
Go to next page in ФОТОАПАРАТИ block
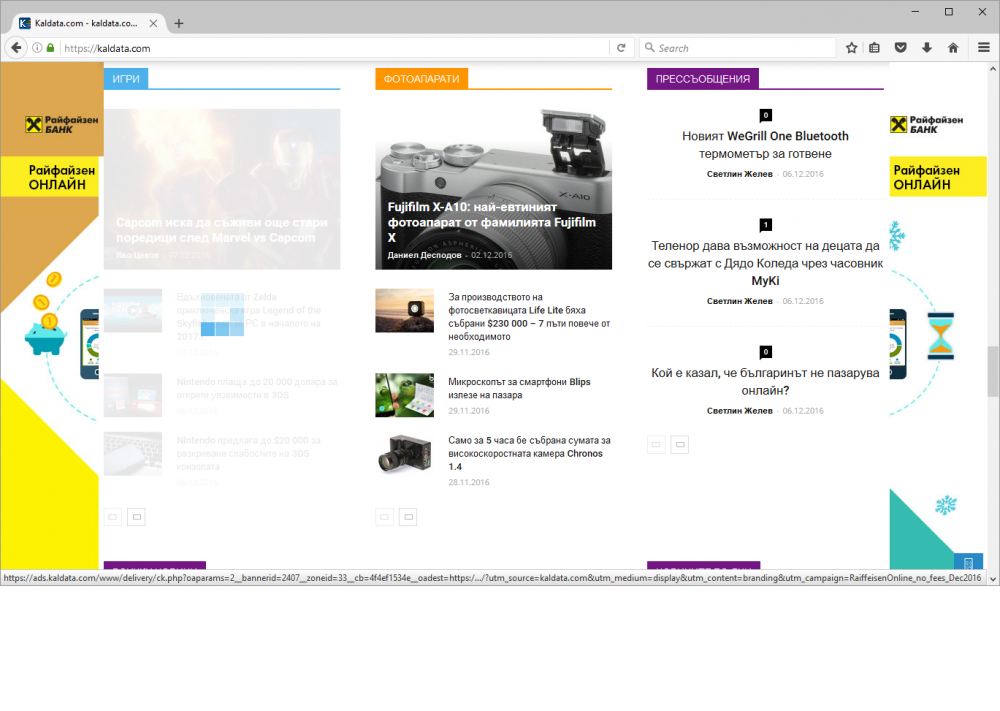(x=408, y=517)
